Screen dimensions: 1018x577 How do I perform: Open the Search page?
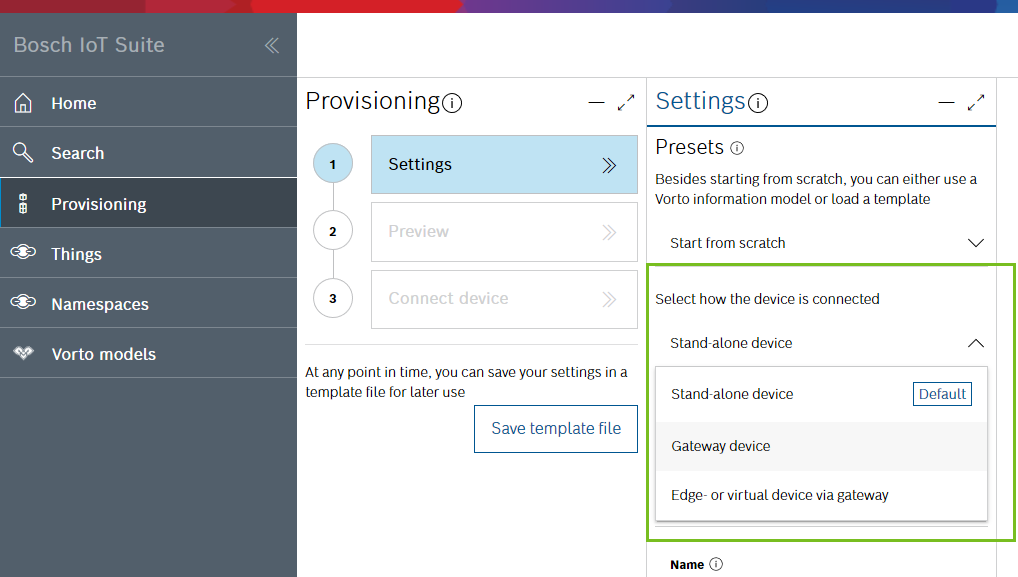tap(149, 153)
